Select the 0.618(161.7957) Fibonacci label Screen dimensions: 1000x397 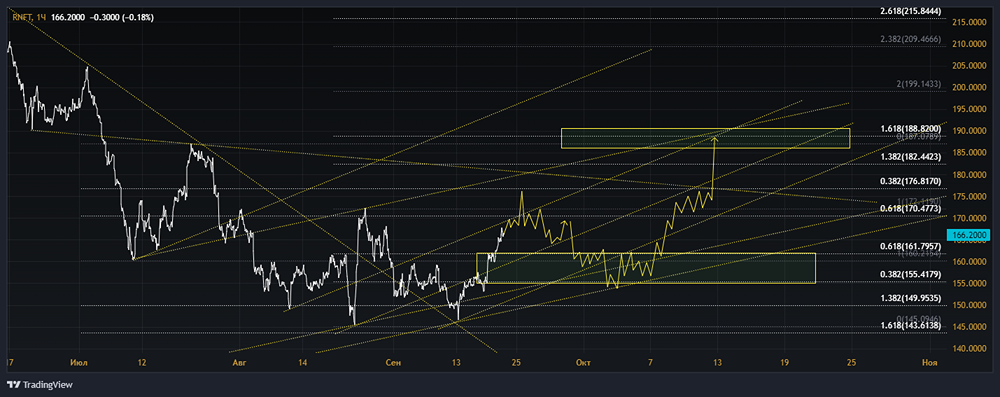(910, 246)
